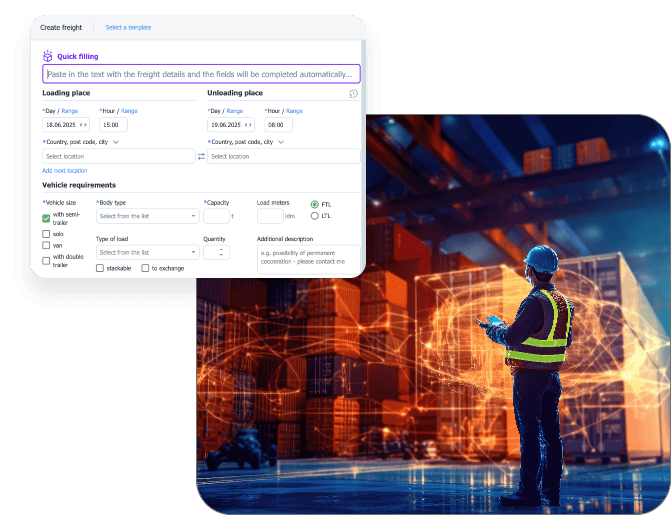Viewport: 671px width, 515px height.
Task: Check the solo vehicle size checkbox
Action: (x=46, y=234)
